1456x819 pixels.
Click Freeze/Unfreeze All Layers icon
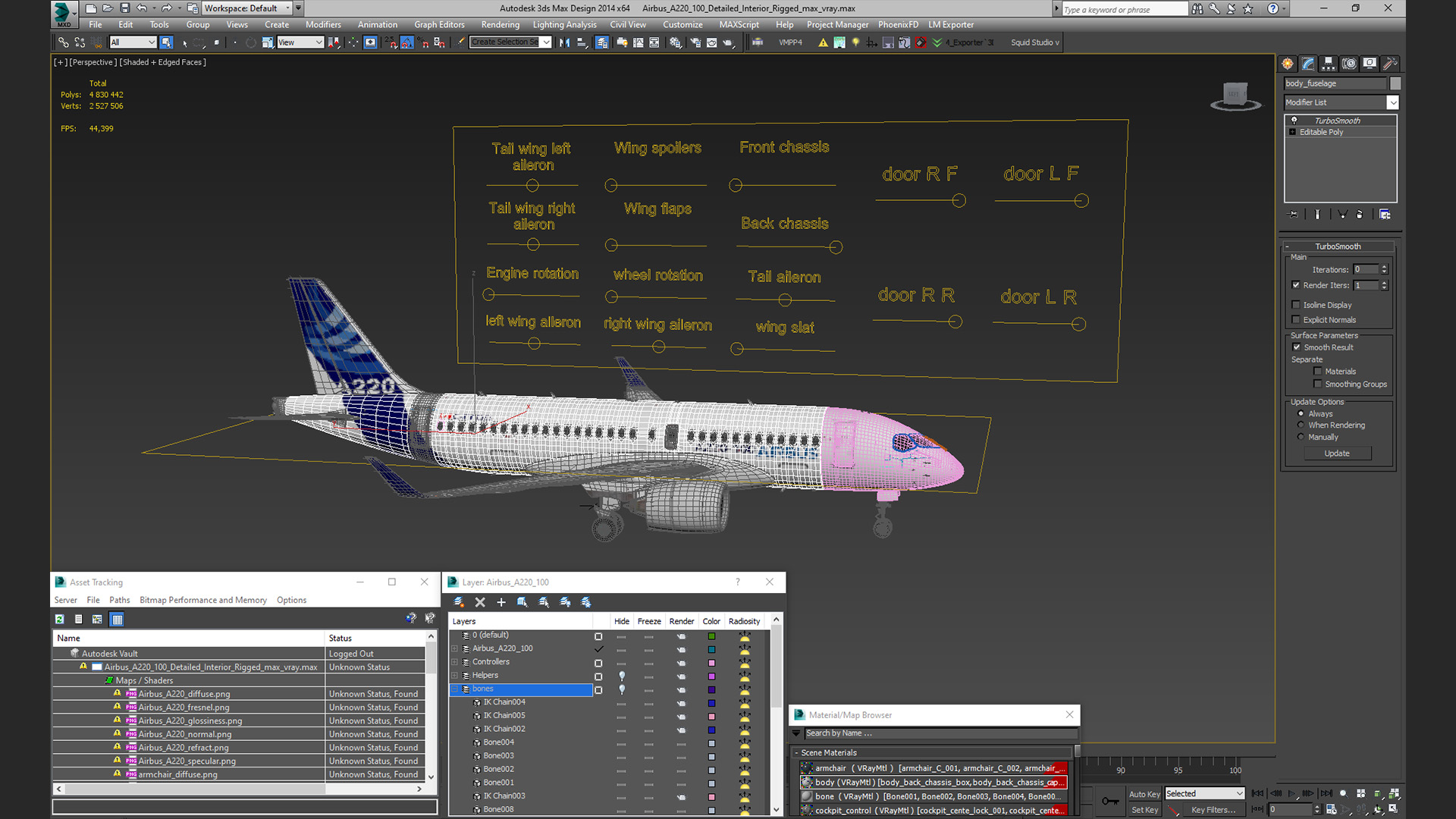pyautogui.click(x=586, y=602)
